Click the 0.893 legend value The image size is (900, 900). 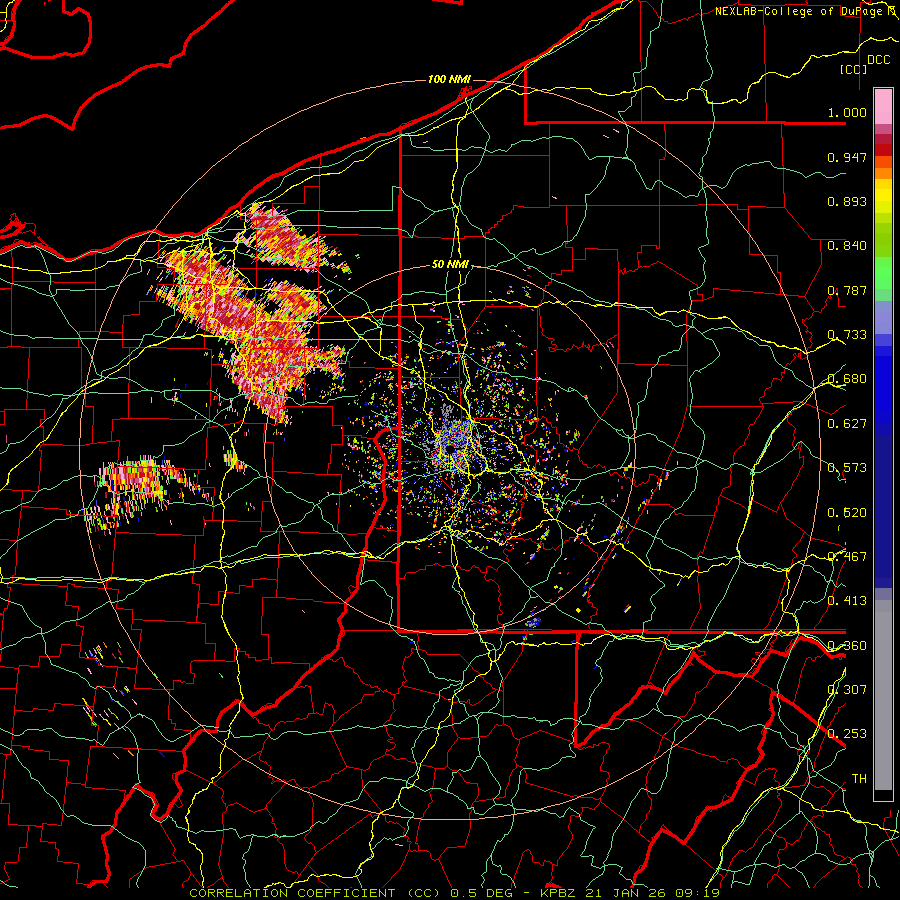click(x=847, y=201)
